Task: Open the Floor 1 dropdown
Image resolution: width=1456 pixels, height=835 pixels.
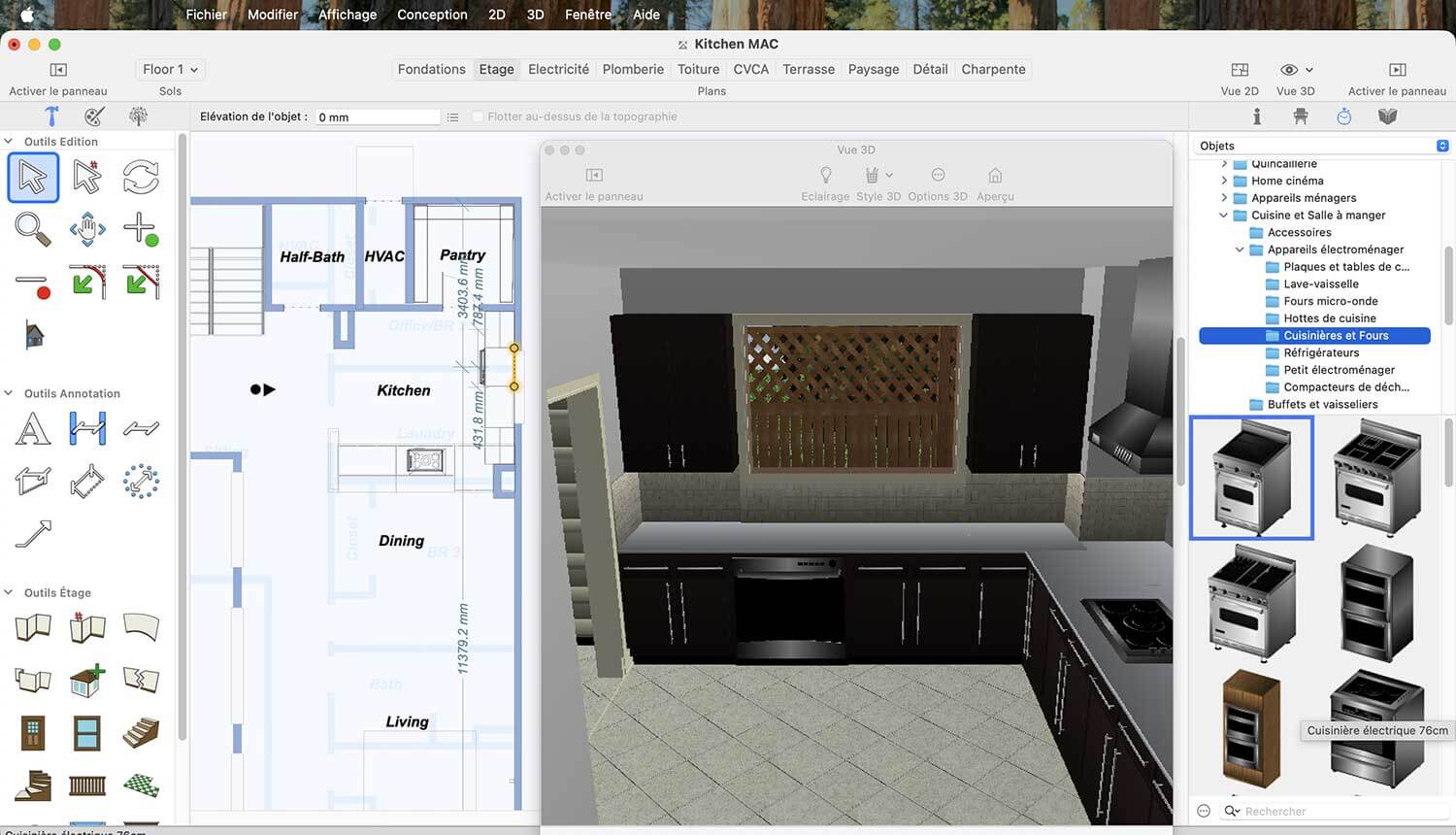Action: 170,70
